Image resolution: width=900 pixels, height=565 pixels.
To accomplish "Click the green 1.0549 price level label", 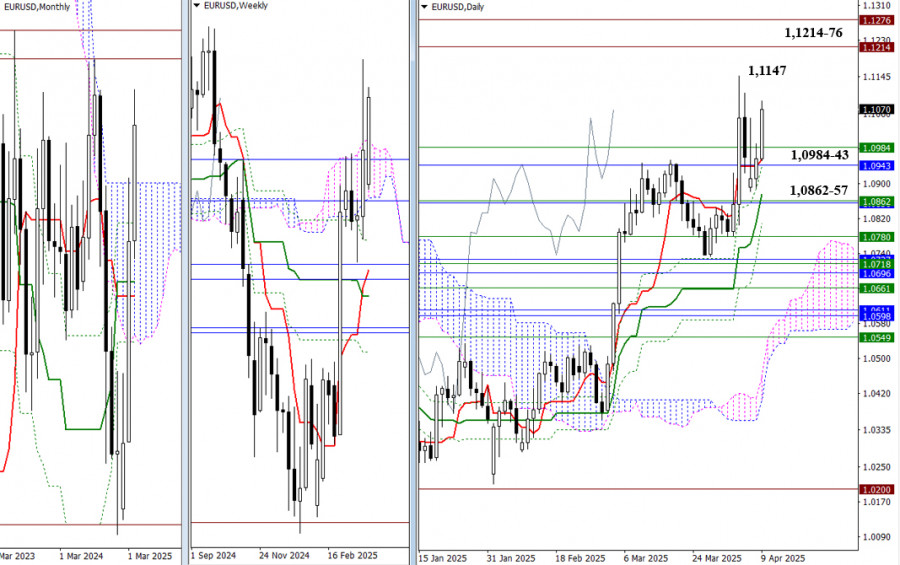I will (x=876, y=338).
